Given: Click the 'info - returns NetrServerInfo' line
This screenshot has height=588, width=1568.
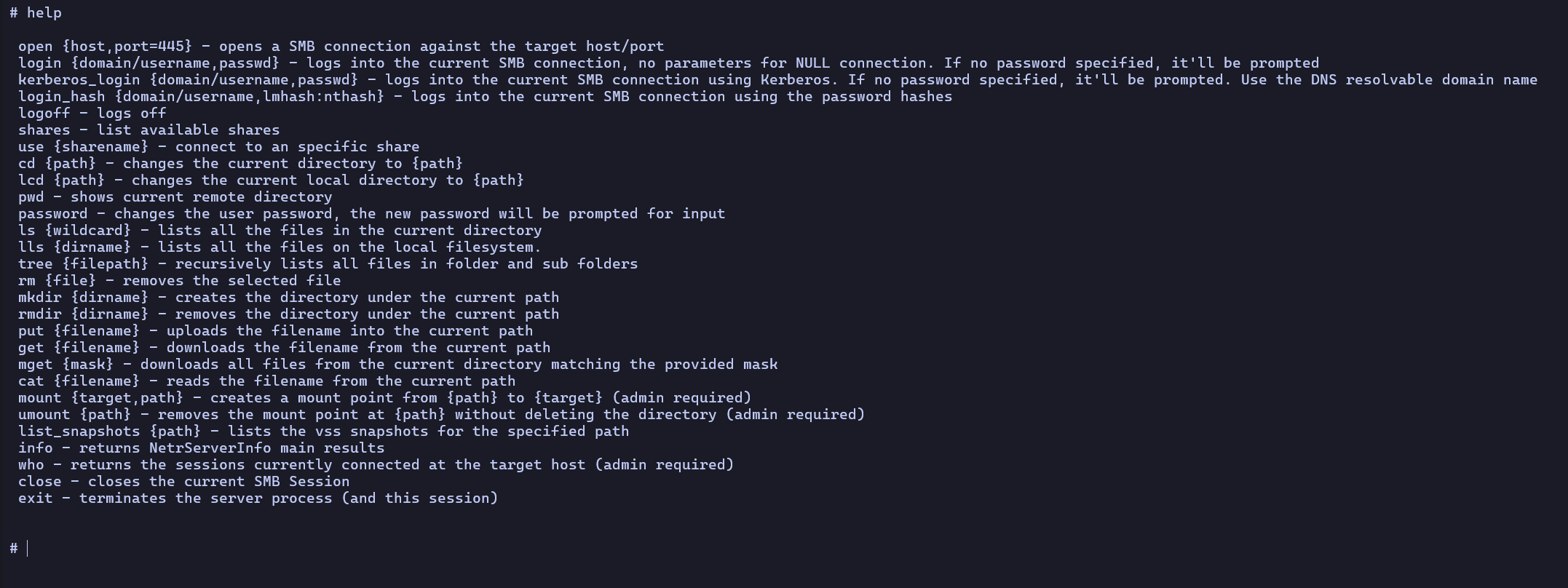Looking at the screenshot, I should 201,448.
